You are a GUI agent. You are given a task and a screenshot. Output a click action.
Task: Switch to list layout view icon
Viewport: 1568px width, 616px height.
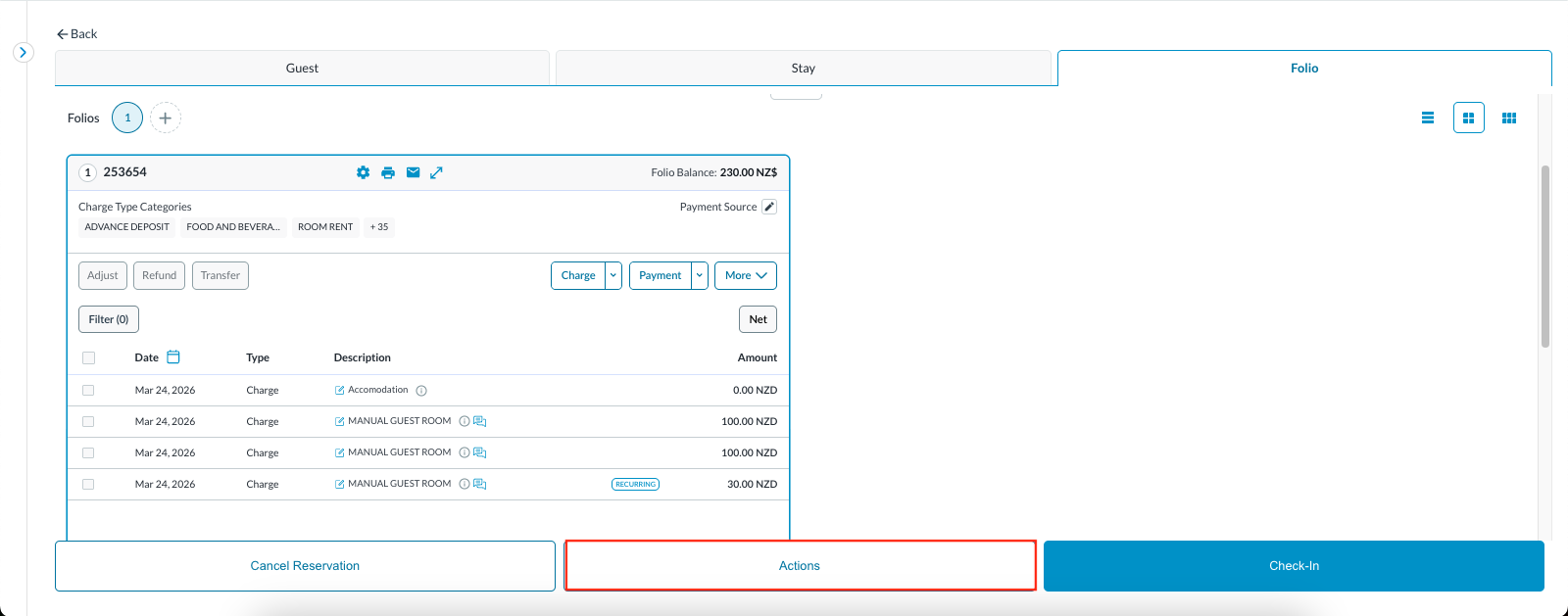(1428, 118)
